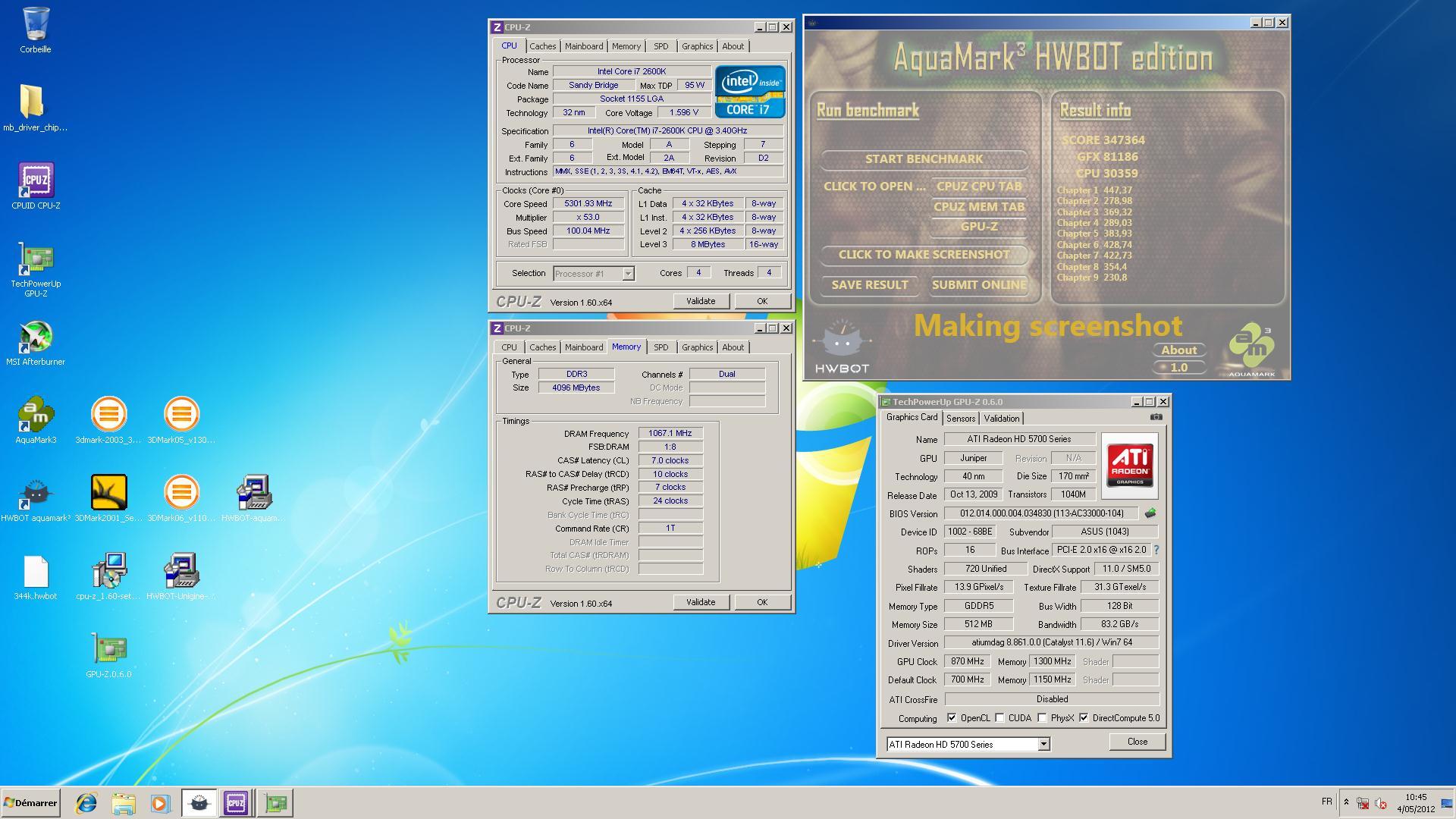Viewport: 1456px width, 819px height.
Task: Switch to GPU-Z taskbar item
Action: pos(275,803)
